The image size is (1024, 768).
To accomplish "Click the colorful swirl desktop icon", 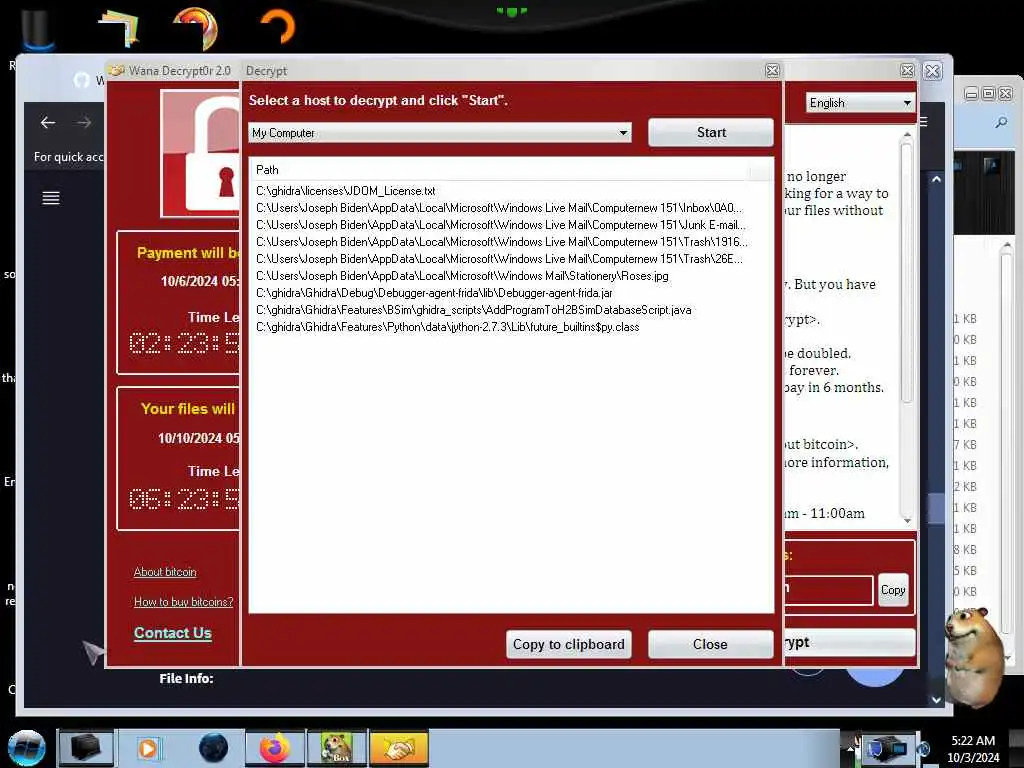I will (196, 27).
